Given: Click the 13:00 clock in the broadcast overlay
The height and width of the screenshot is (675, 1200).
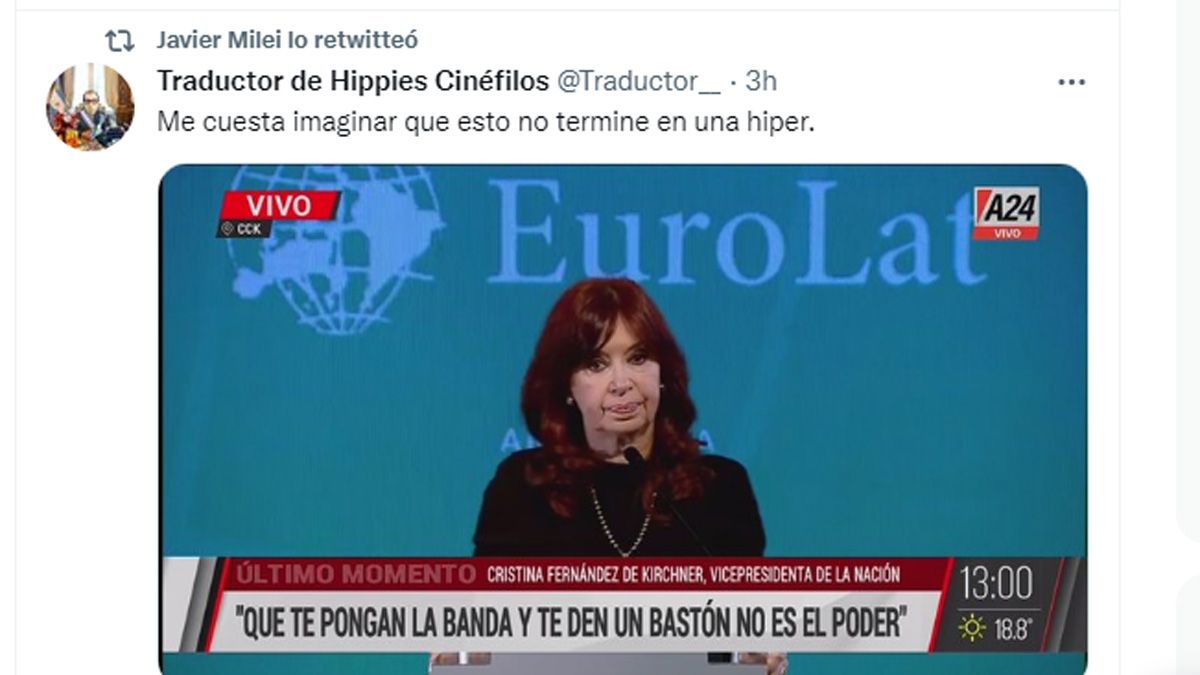Looking at the screenshot, I should coord(996,582).
